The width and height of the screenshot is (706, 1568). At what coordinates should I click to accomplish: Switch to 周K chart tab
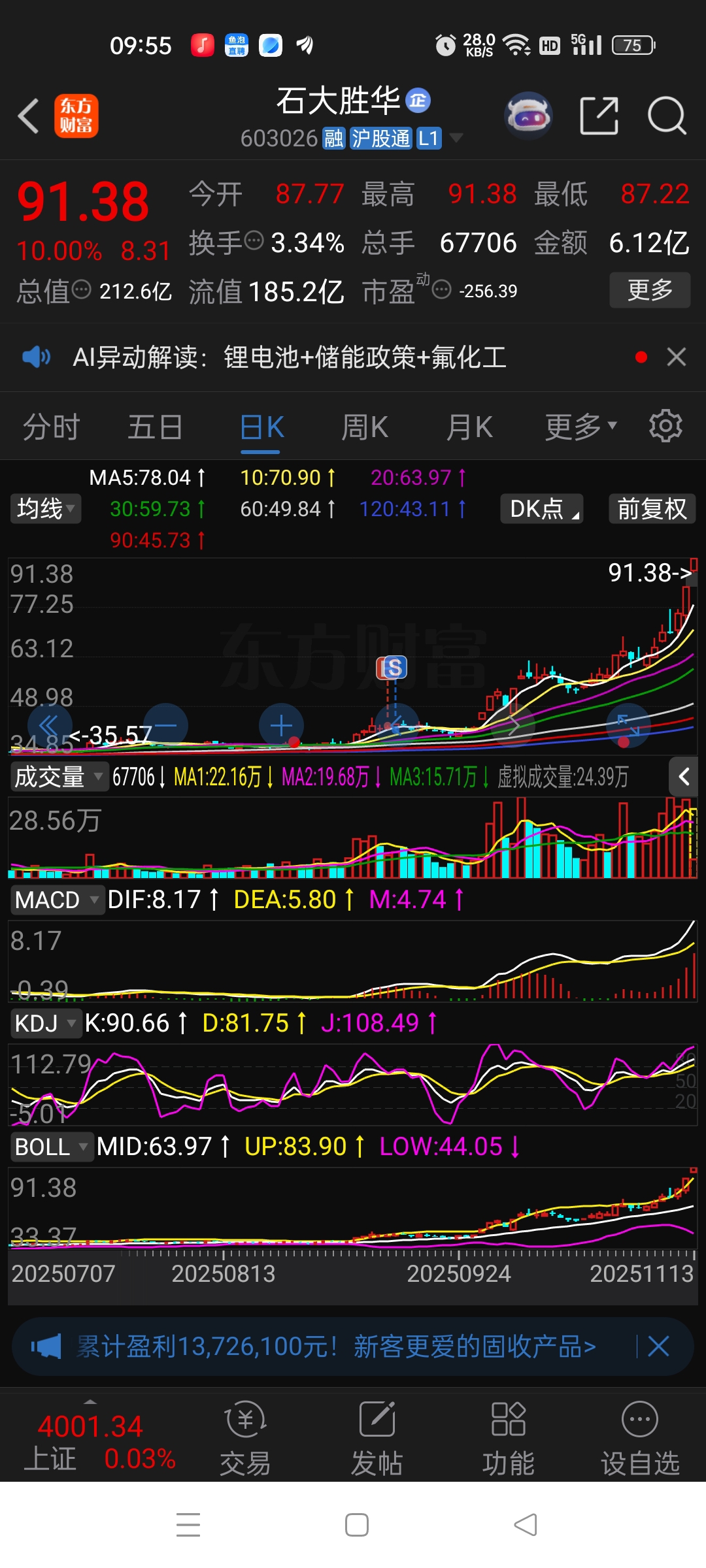(365, 427)
